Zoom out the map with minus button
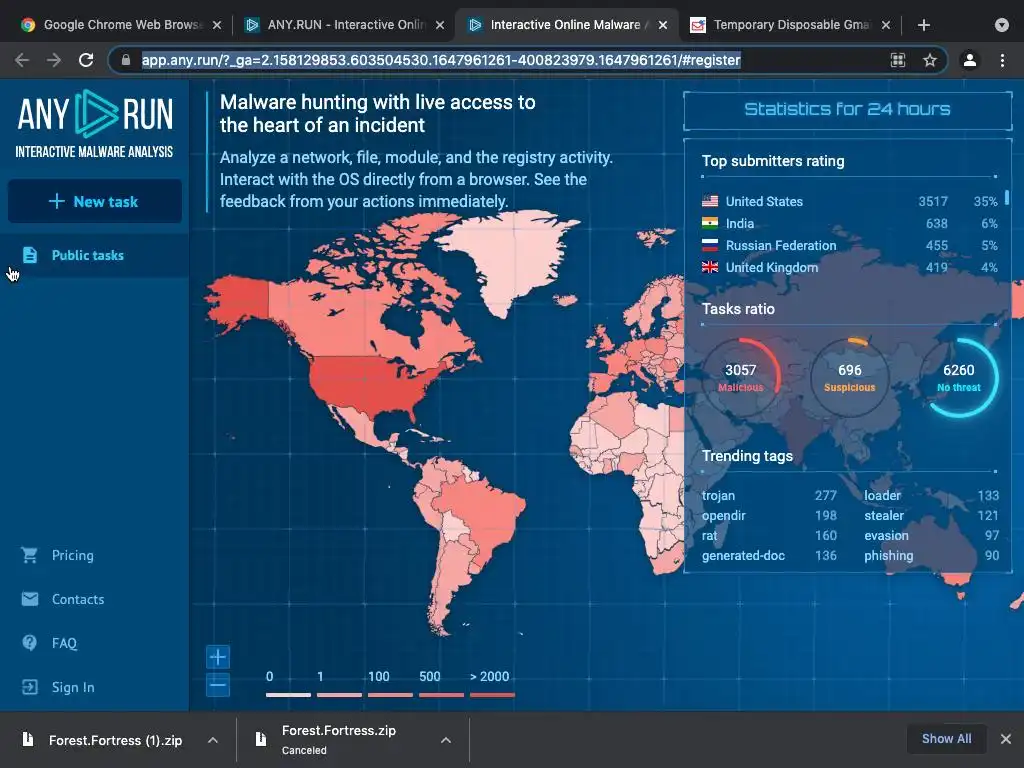This screenshot has width=1024, height=768. pyautogui.click(x=218, y=685)
